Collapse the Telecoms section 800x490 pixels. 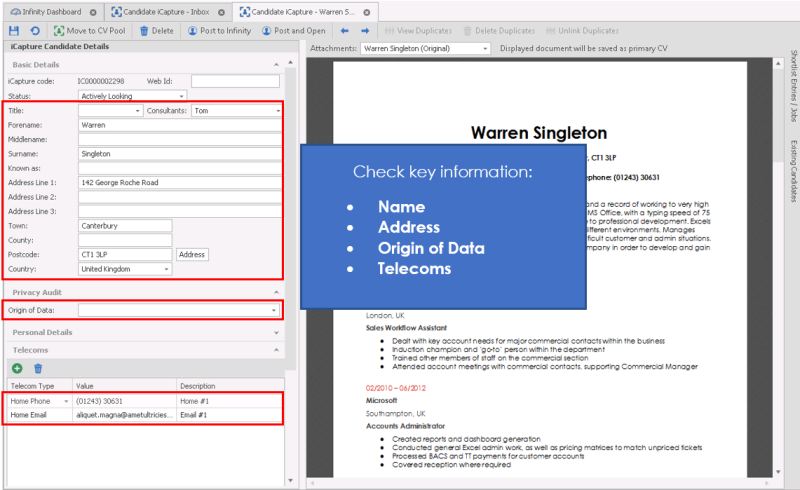click(276, 350)
